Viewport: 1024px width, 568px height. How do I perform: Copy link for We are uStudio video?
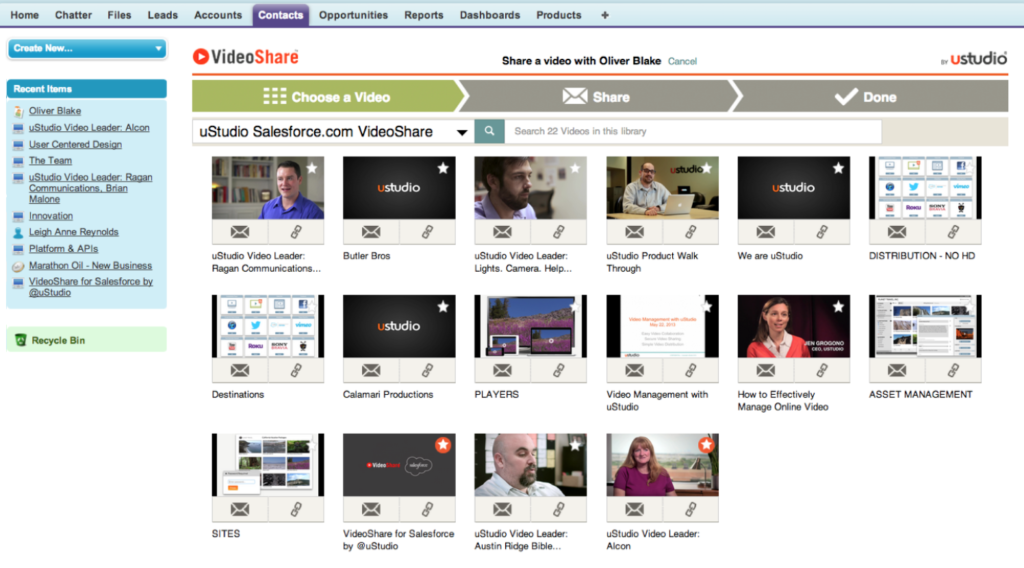tap(822, 232)
